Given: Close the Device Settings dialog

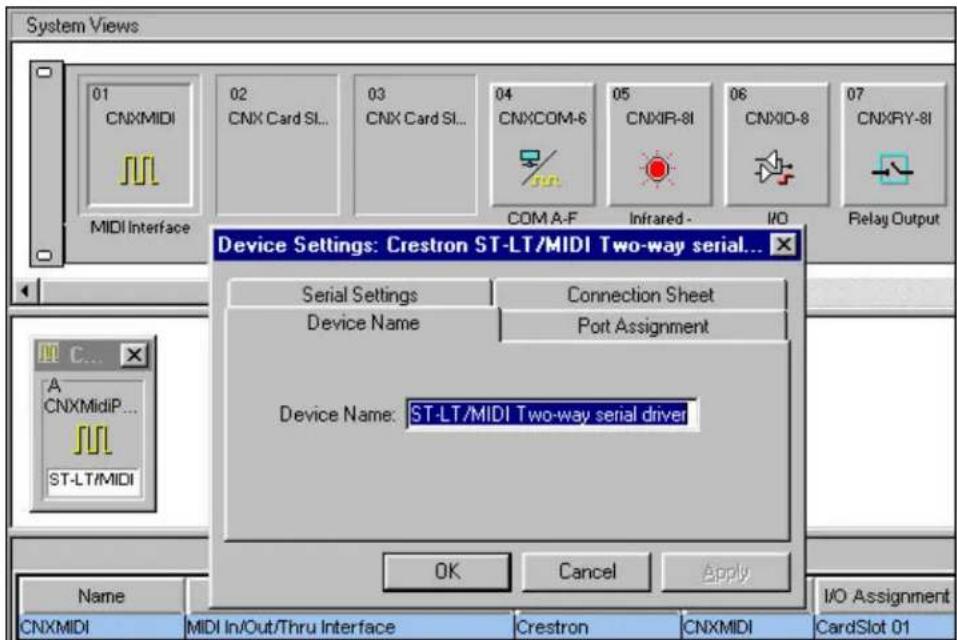Looking at the screenshot, I should [x=784, y=245].
